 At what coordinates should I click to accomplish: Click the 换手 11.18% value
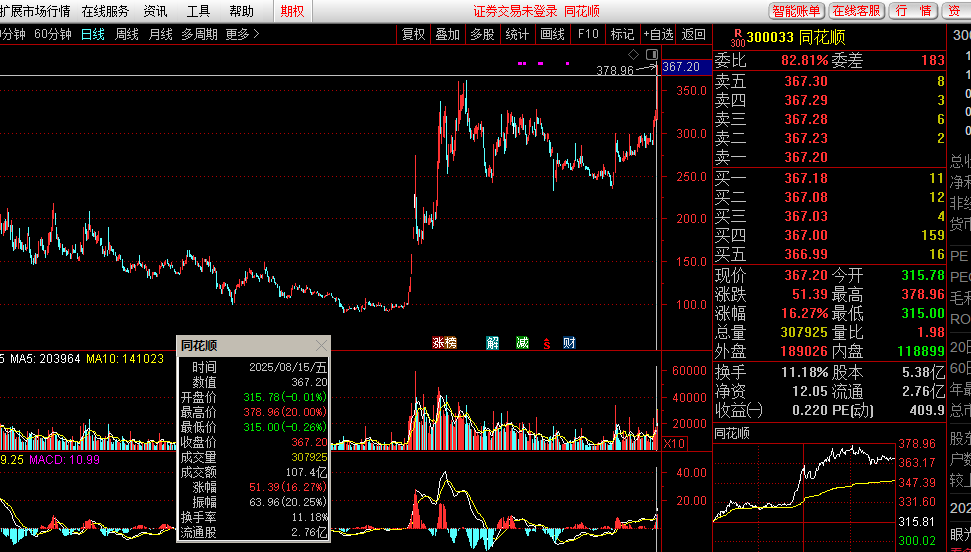pyautogui.click(x=804, y=372)
